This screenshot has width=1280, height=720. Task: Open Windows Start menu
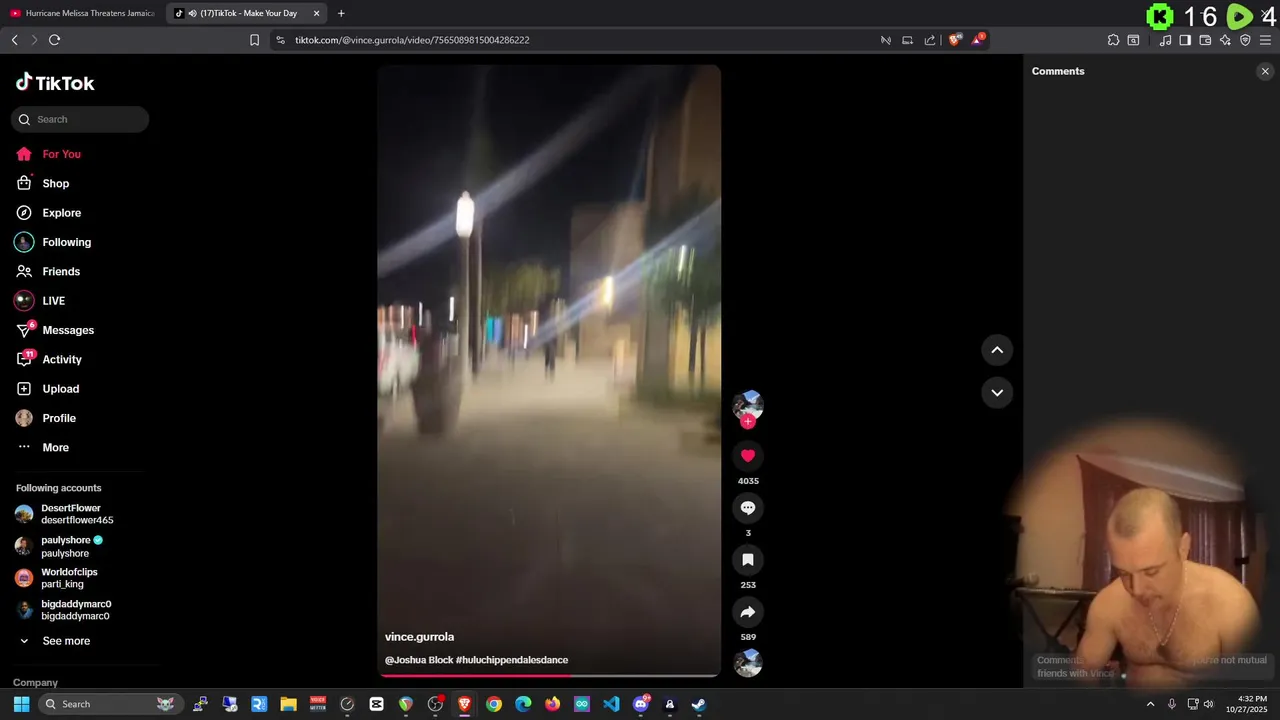point(21,704)
